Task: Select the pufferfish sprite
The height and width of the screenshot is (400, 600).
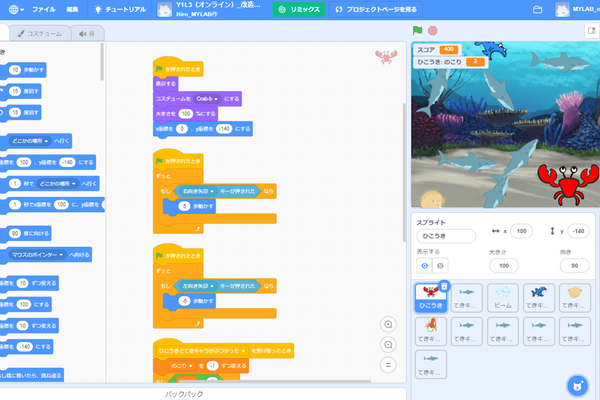Action: 575,298
